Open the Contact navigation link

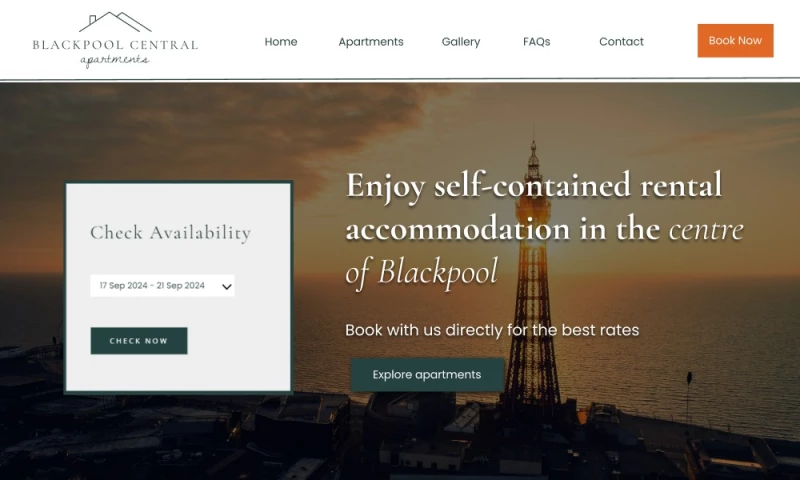click(x=621, y=42)
